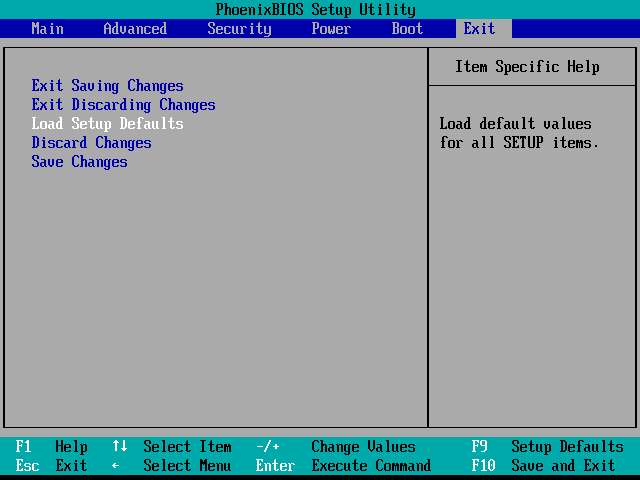Click the up/down arrows Select Item icon
The image size is (640, 480).
click(x=120, y=447)
